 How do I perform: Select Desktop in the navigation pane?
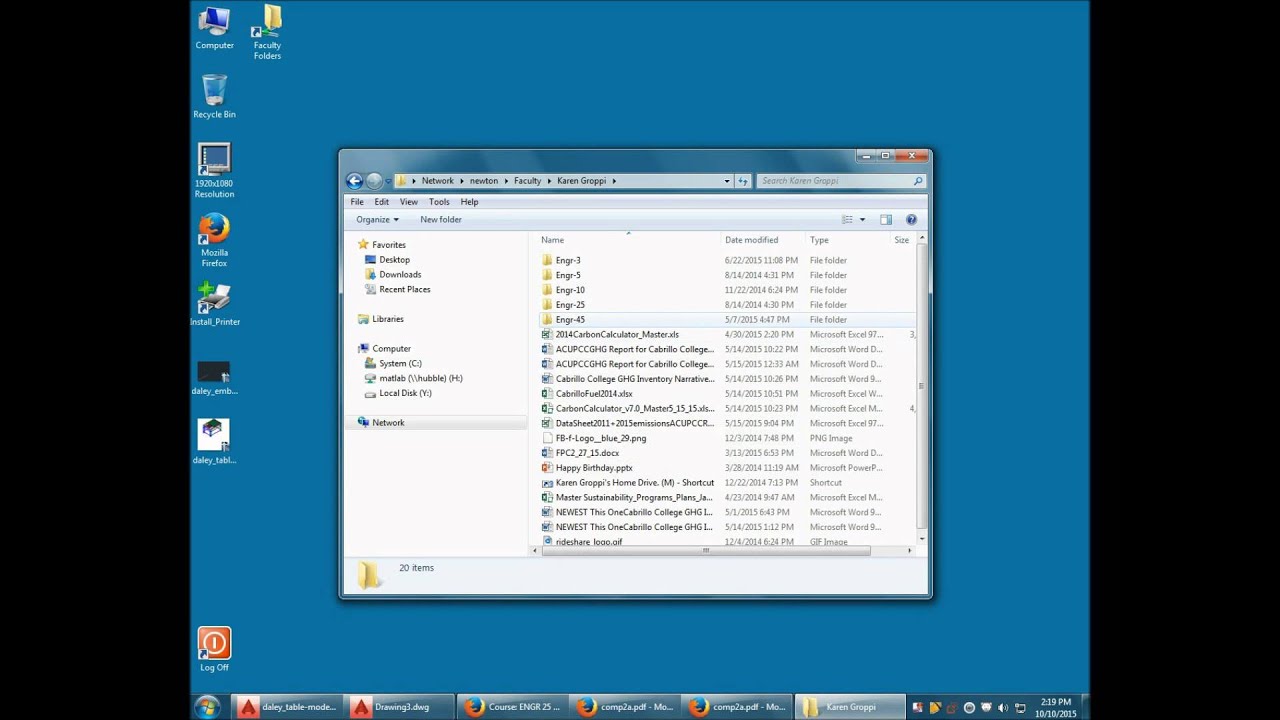tap(394, 260)
